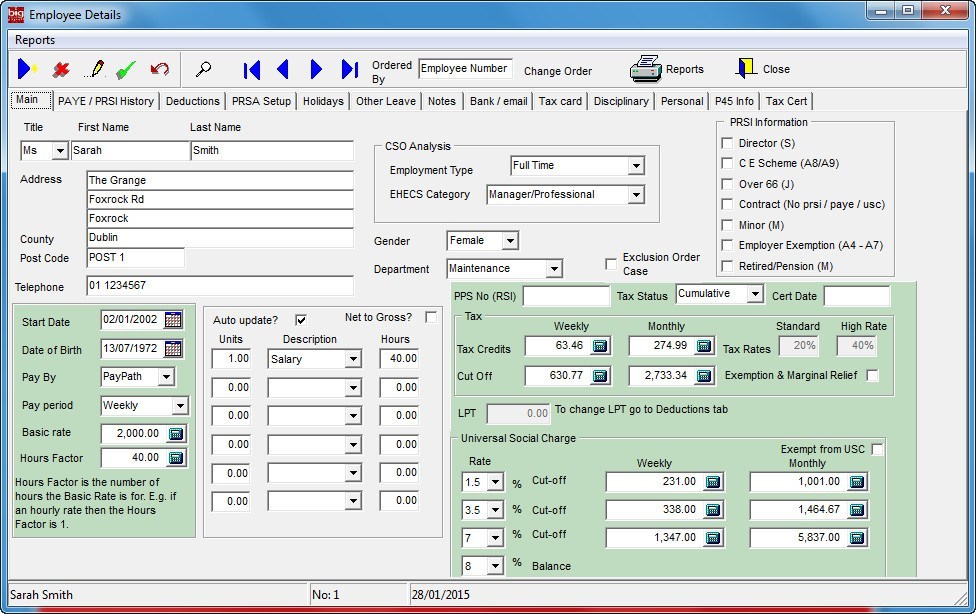Jump to last employee using navigation arrows
976x614 pixels.
(x=349, y=69)
